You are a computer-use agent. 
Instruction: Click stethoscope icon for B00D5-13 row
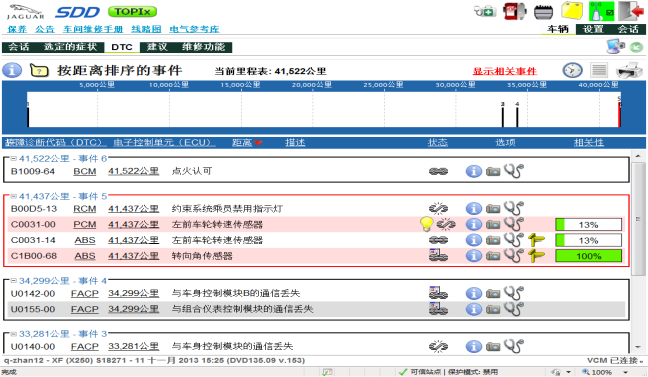coord(514,208)
